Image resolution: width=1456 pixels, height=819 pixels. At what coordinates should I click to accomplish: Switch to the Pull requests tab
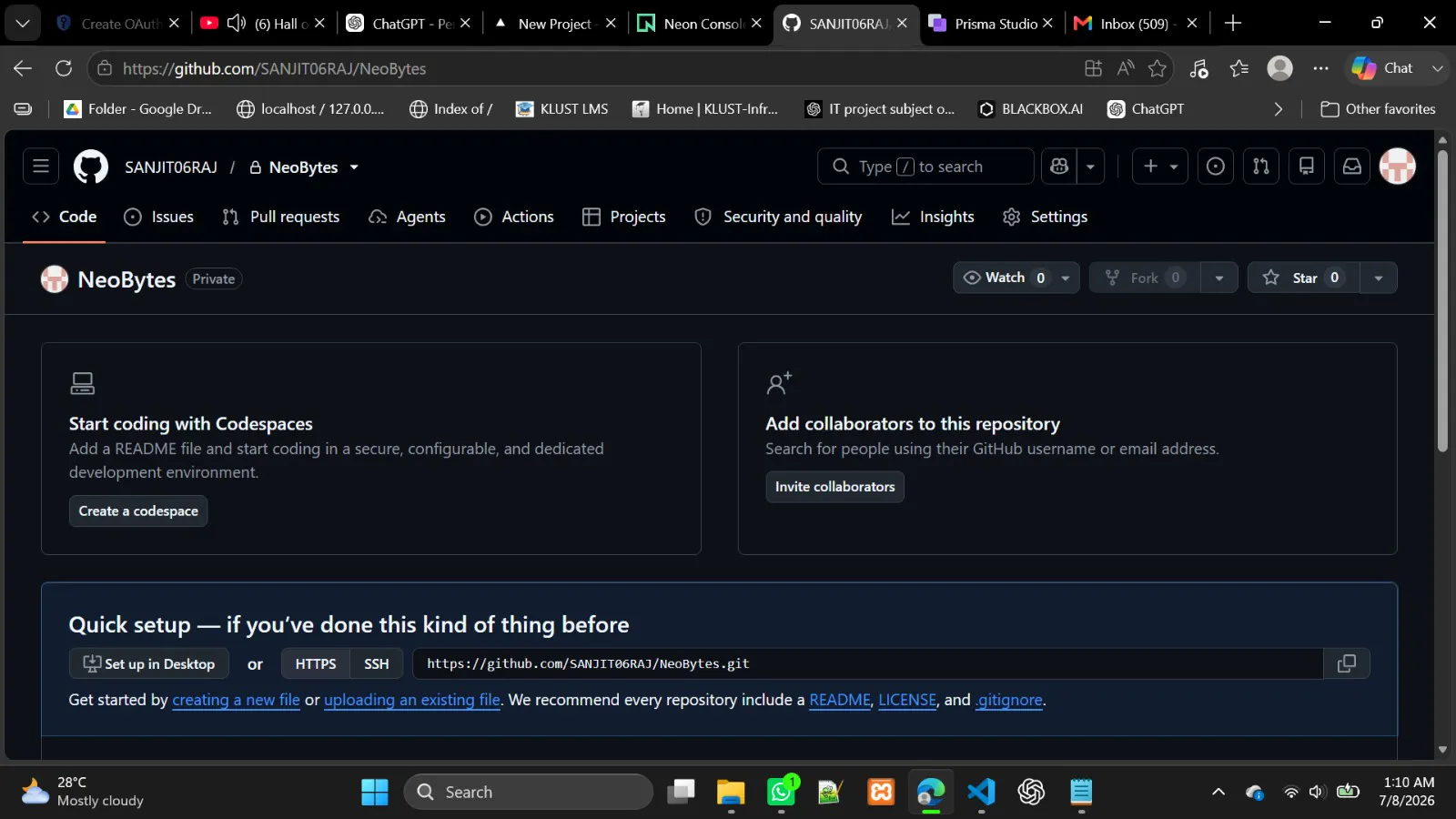[x=281, y=217]
